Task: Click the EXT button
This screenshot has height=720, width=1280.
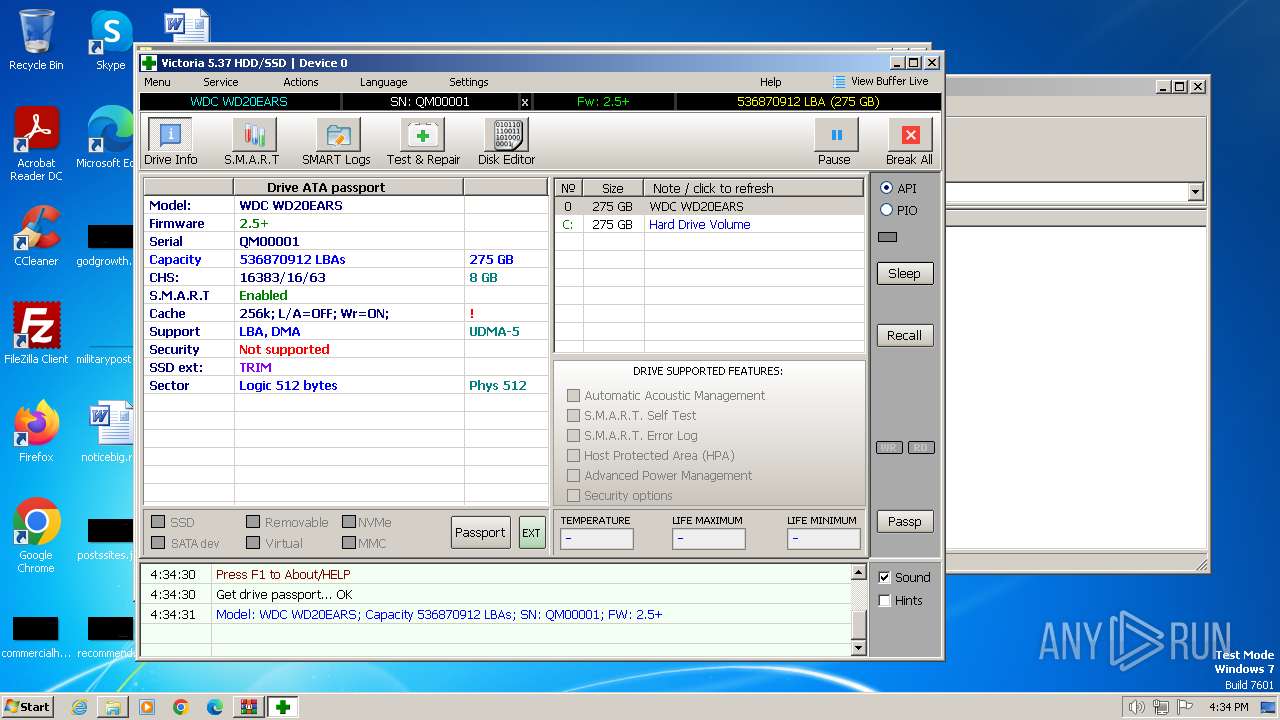Action: [x=531, y=532]
